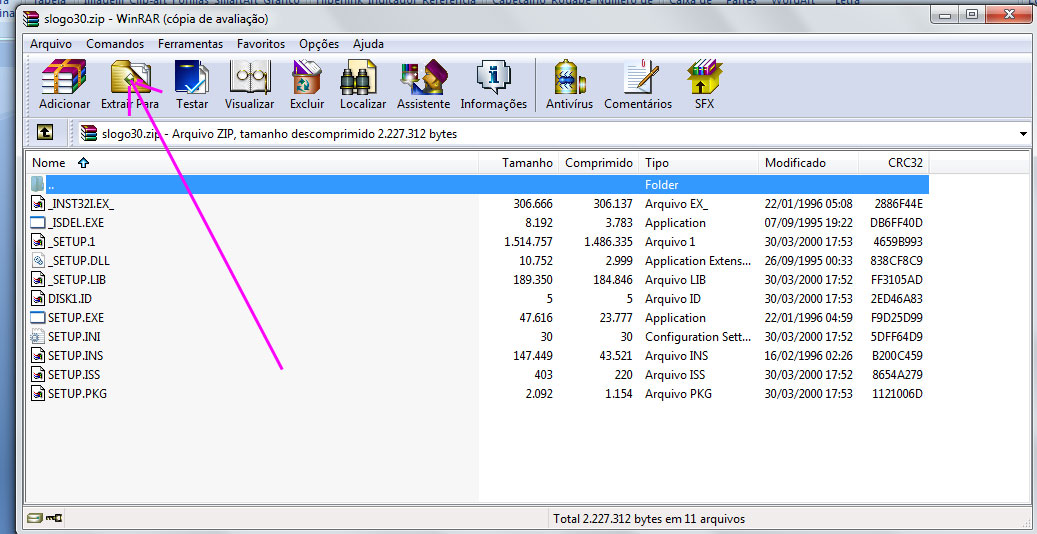Click the Adicionar toolbar icon
Screen dimensions: 1037x534
coord(64,77)
